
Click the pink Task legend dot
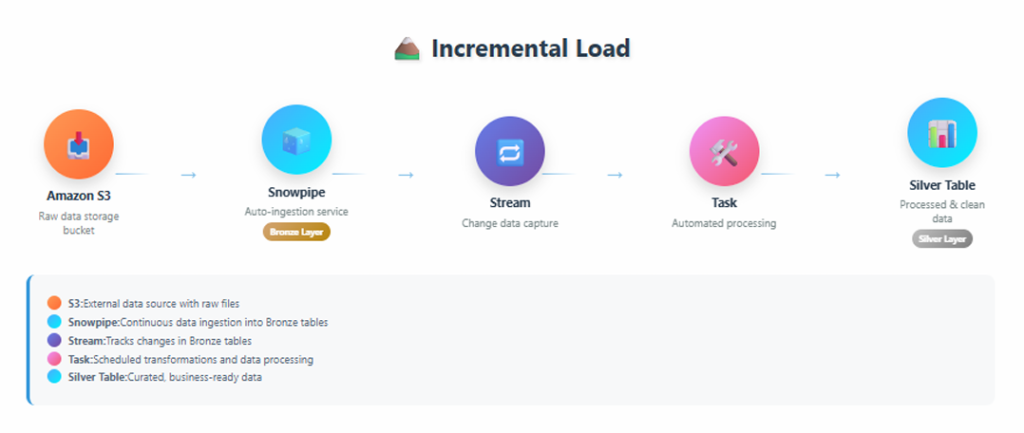click(x=53, y=358)
